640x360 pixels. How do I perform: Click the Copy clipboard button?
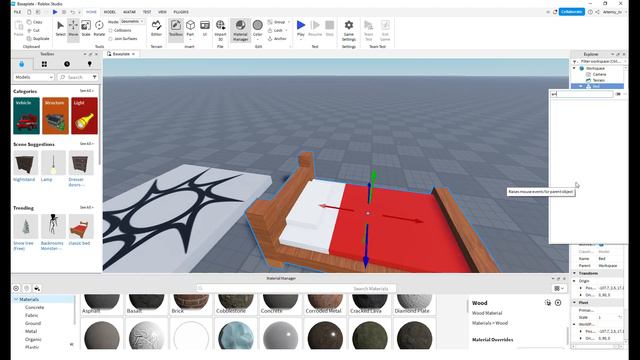click(x=34, y=22)
